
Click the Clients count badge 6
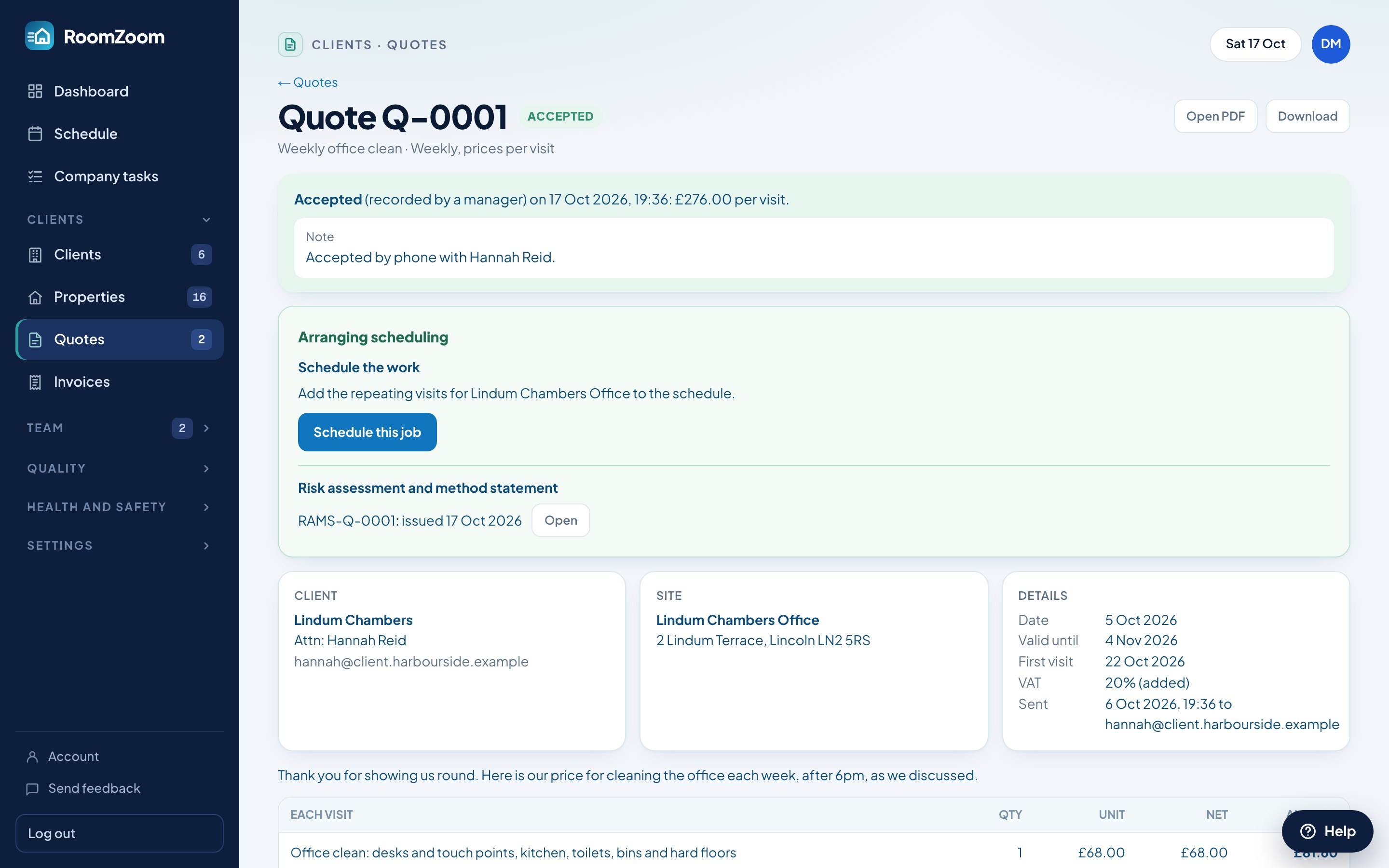[x=202, y=255]
